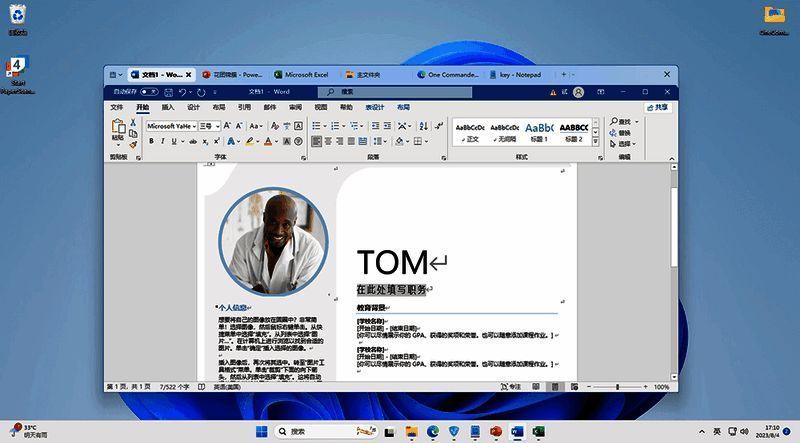Click the Copy icon in clipboard group
The width and height of the screenshot is (800, 443).
click(x=133, y=134)
